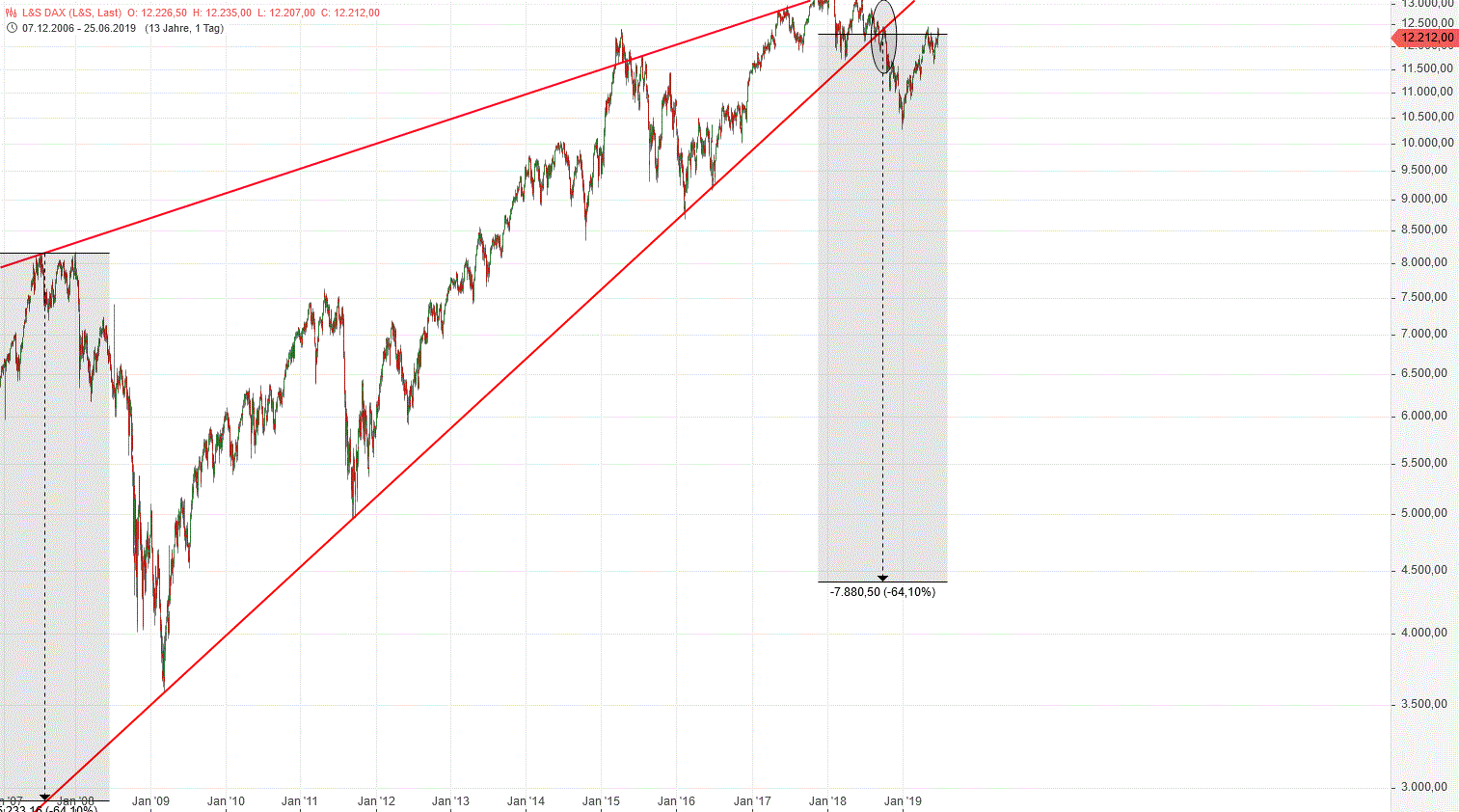The width and height of the screenshot is (1459, 812).
Task: Click the 11.500,00 price axis label
Action: point(1427,68)
